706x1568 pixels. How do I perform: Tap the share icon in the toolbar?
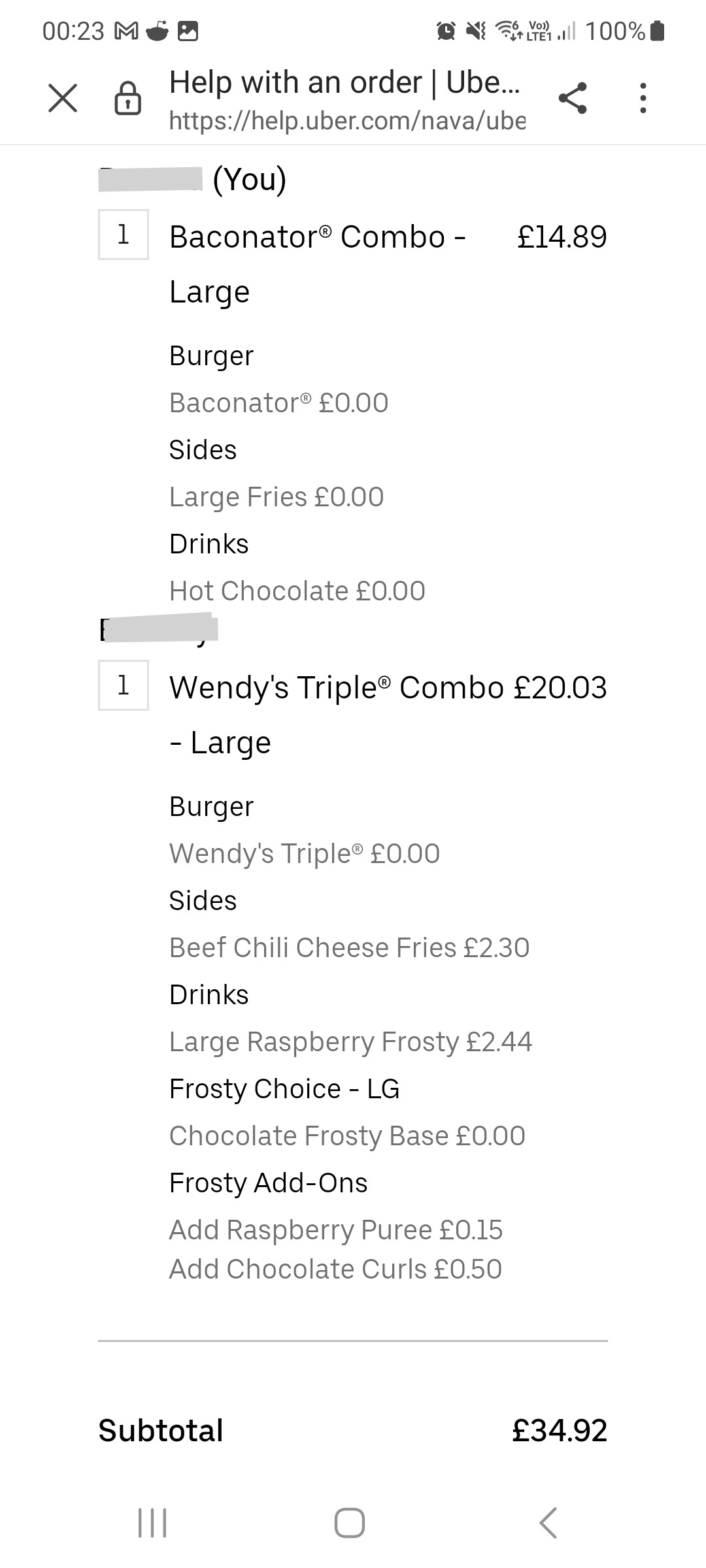[573, 99]
